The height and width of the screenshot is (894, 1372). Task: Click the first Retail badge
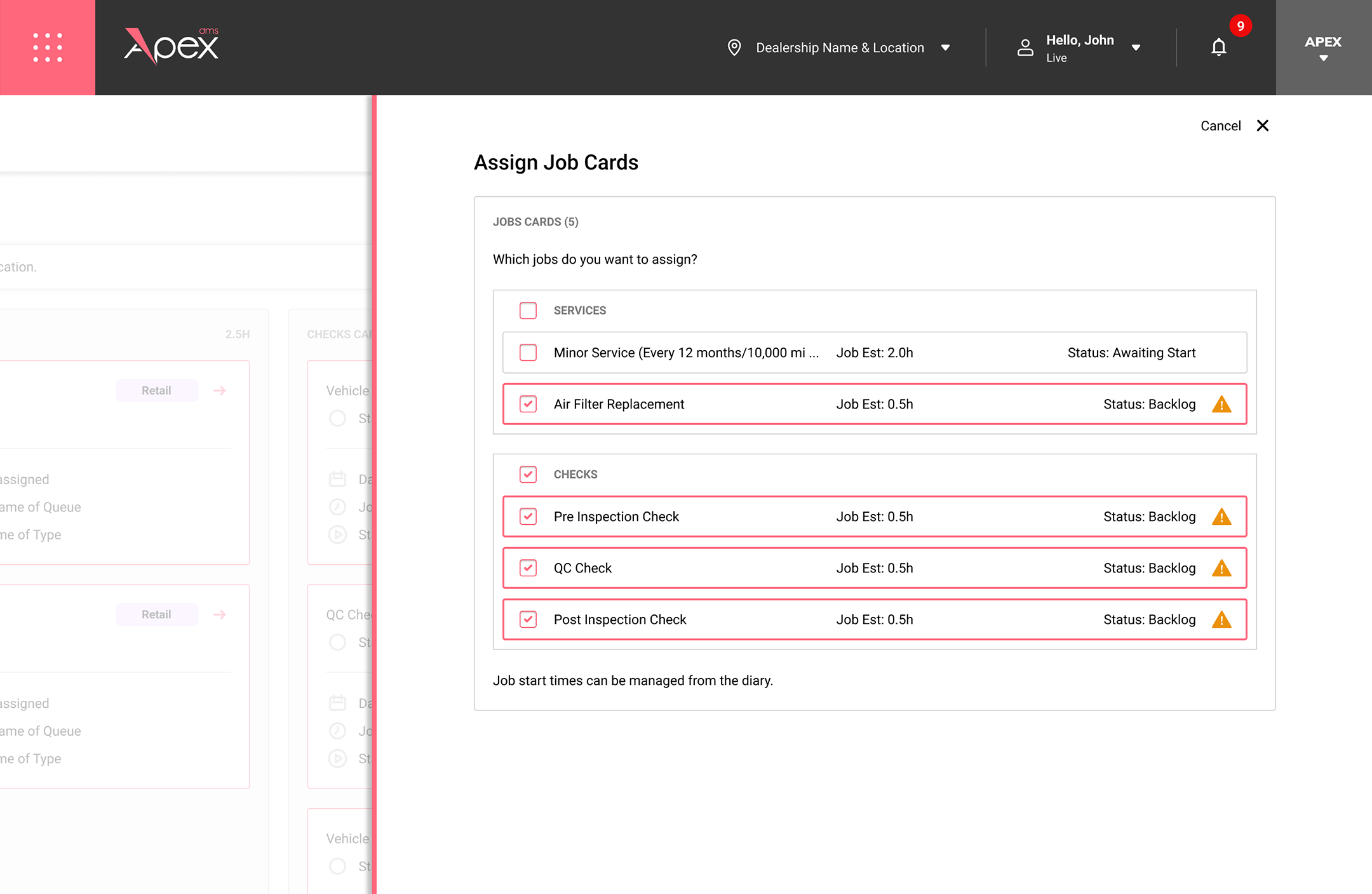coord(156,391)
